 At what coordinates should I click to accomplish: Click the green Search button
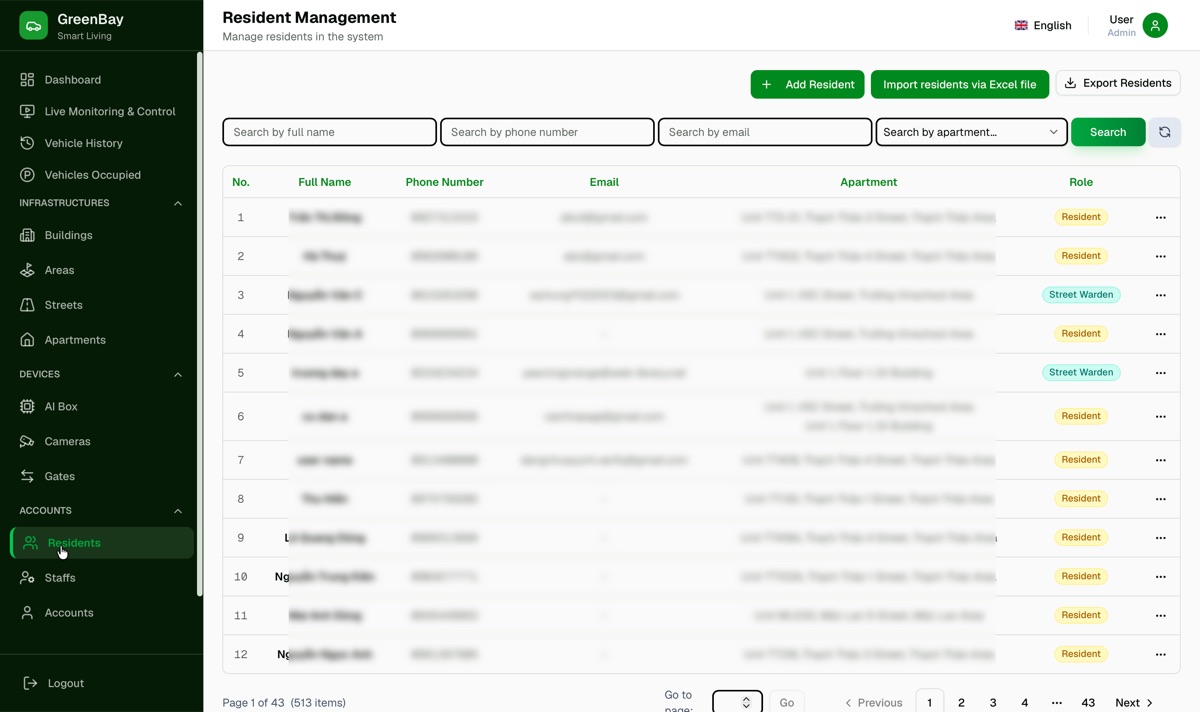1108,132
